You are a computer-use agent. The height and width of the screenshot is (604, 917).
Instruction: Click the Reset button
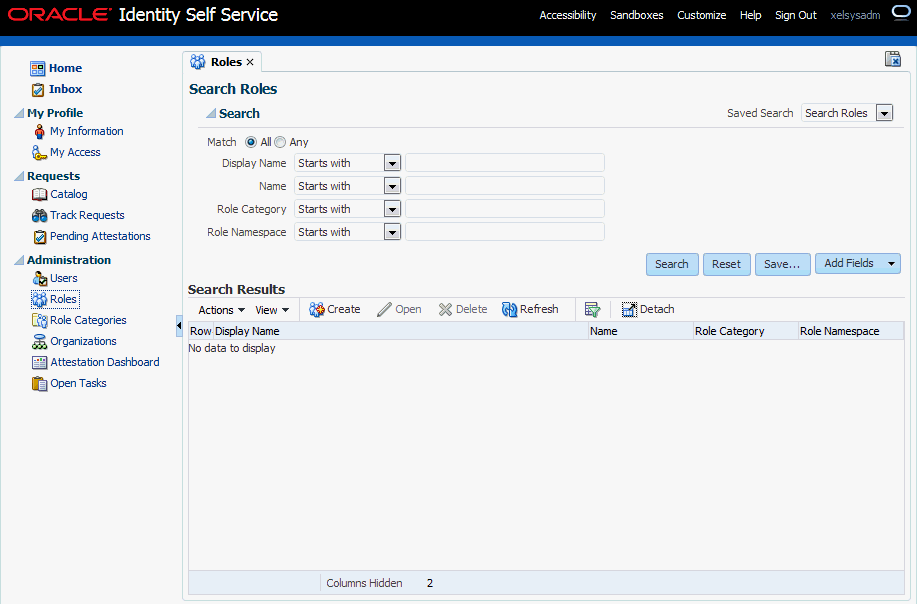[726, 264]
